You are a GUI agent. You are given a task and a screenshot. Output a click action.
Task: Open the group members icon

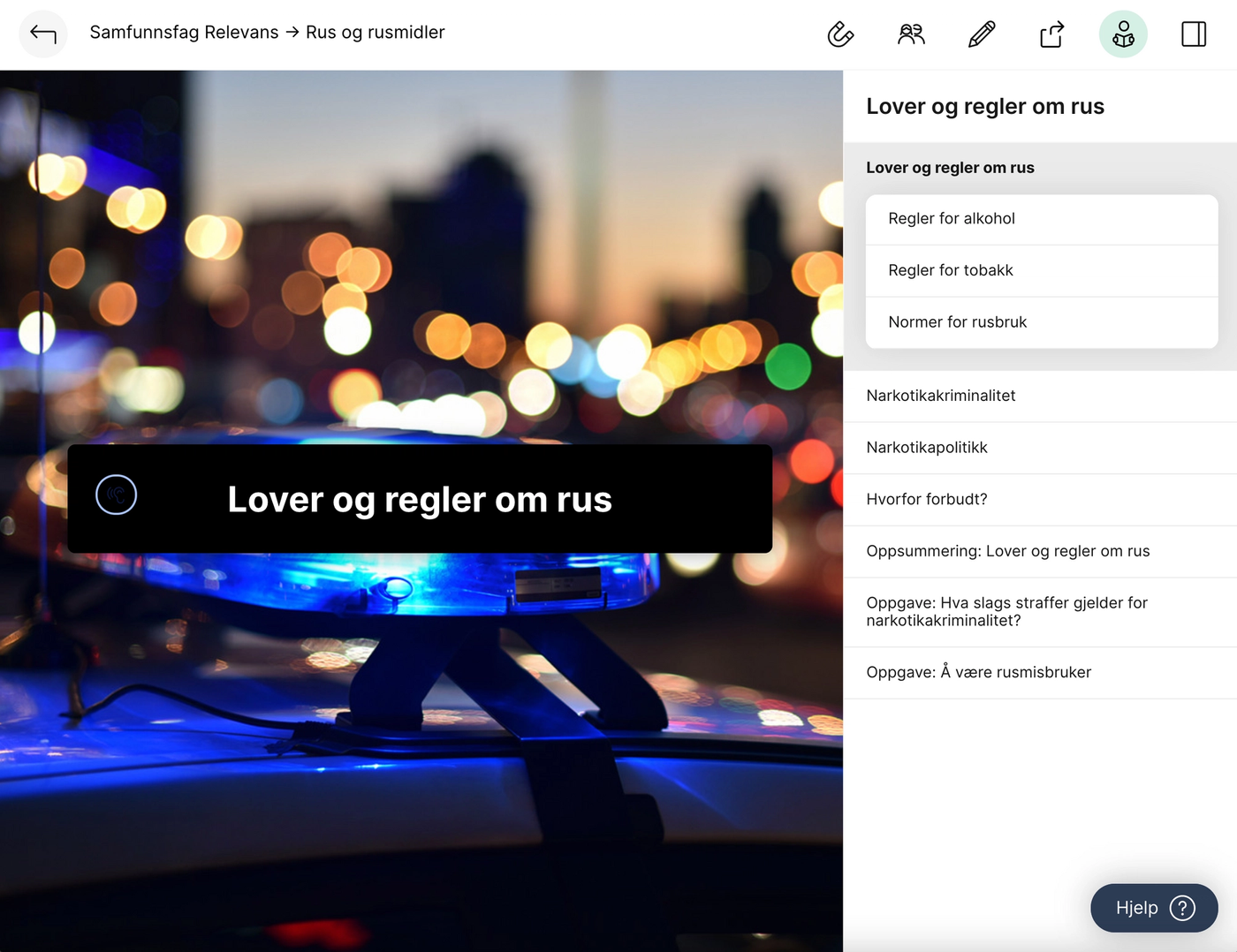(x=911, y=34)
